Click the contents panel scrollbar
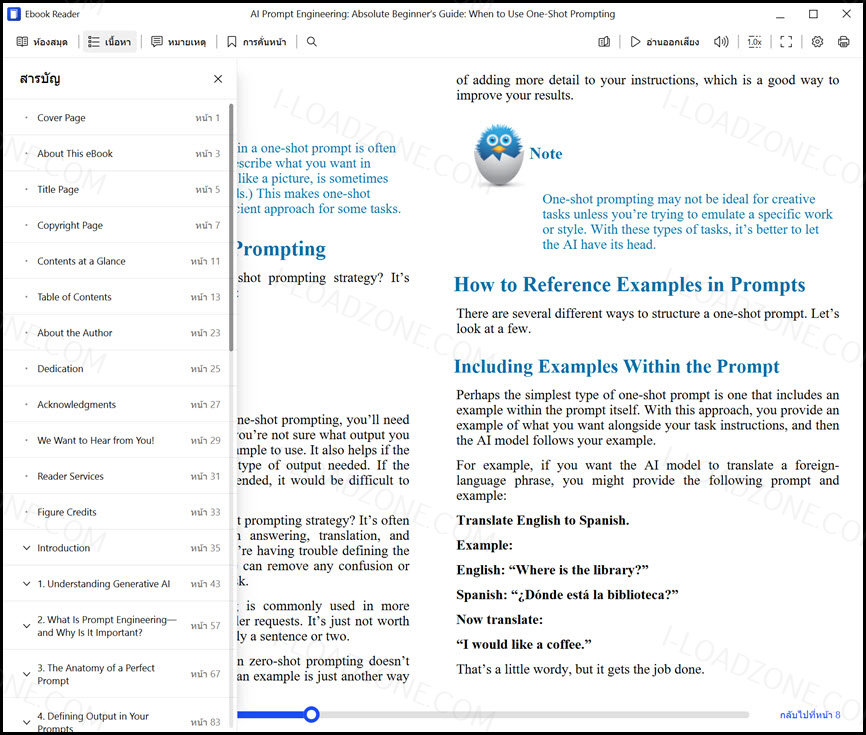This screenshot has height=735, width=866. coord(231,227)
